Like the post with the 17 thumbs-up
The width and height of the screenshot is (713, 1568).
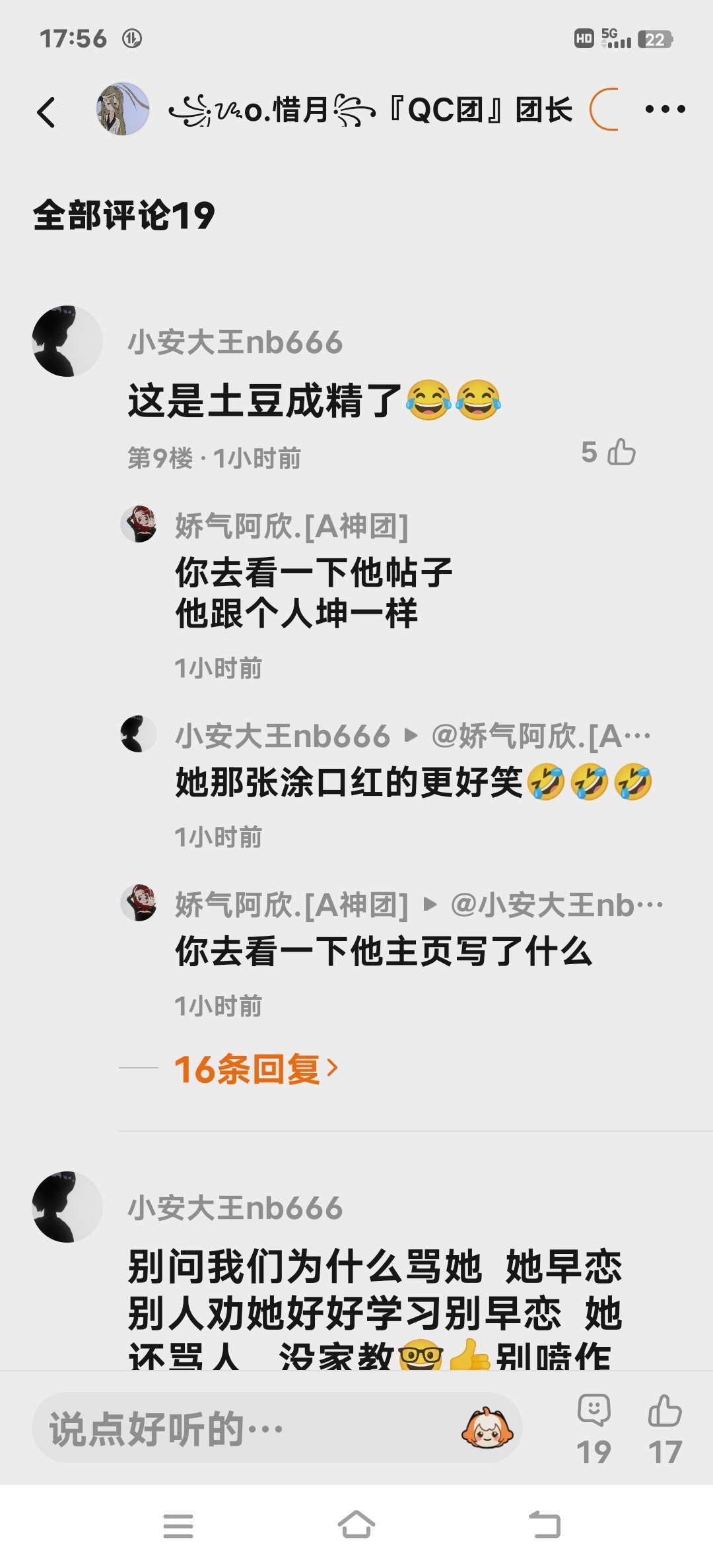(665, 1428)
